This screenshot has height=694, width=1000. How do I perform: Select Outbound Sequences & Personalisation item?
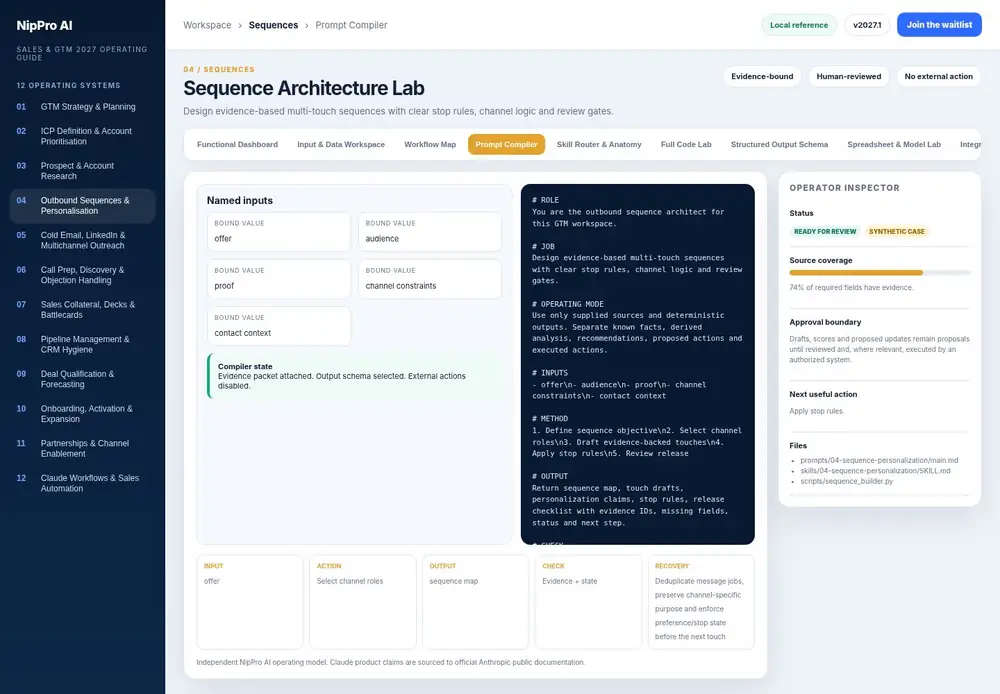[x=82, y=205]
